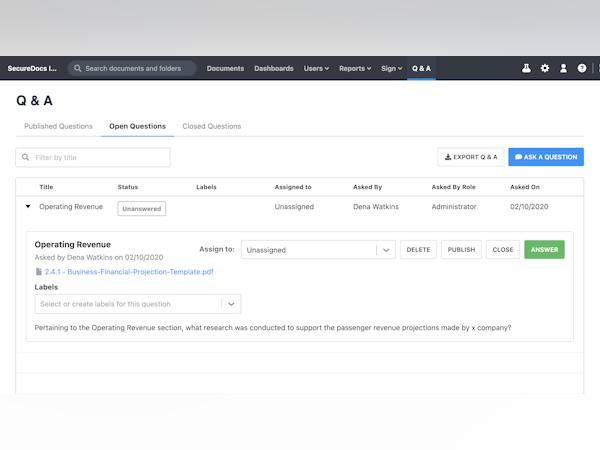Open the user profile icon
The width and height of the screenshot is (600, 450).
(x=563, y=68)
